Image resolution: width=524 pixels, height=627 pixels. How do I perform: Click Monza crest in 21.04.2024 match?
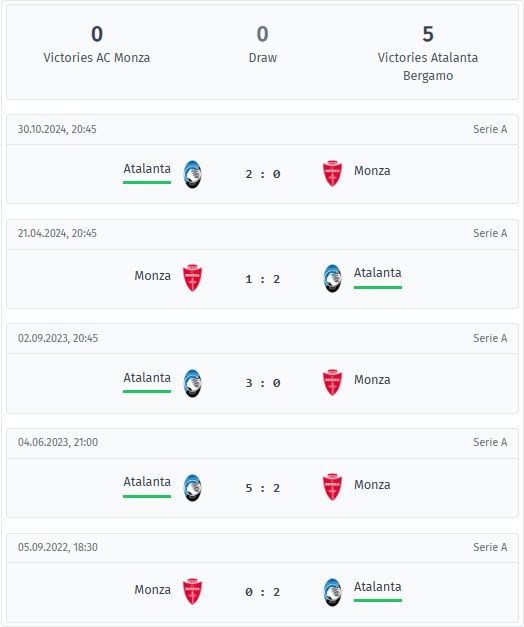[192, 278]
